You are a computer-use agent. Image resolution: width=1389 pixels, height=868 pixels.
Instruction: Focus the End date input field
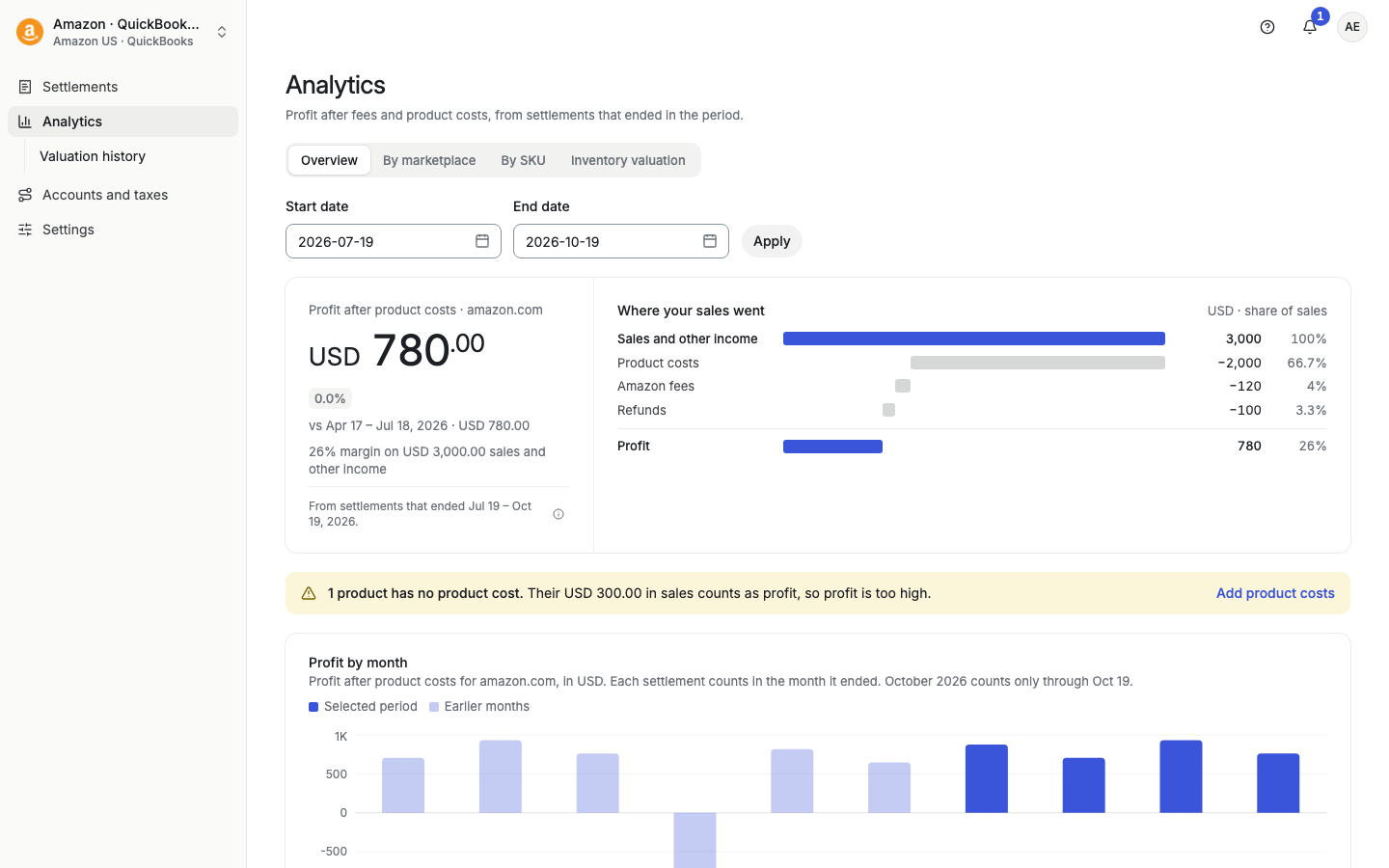(621, 241)
